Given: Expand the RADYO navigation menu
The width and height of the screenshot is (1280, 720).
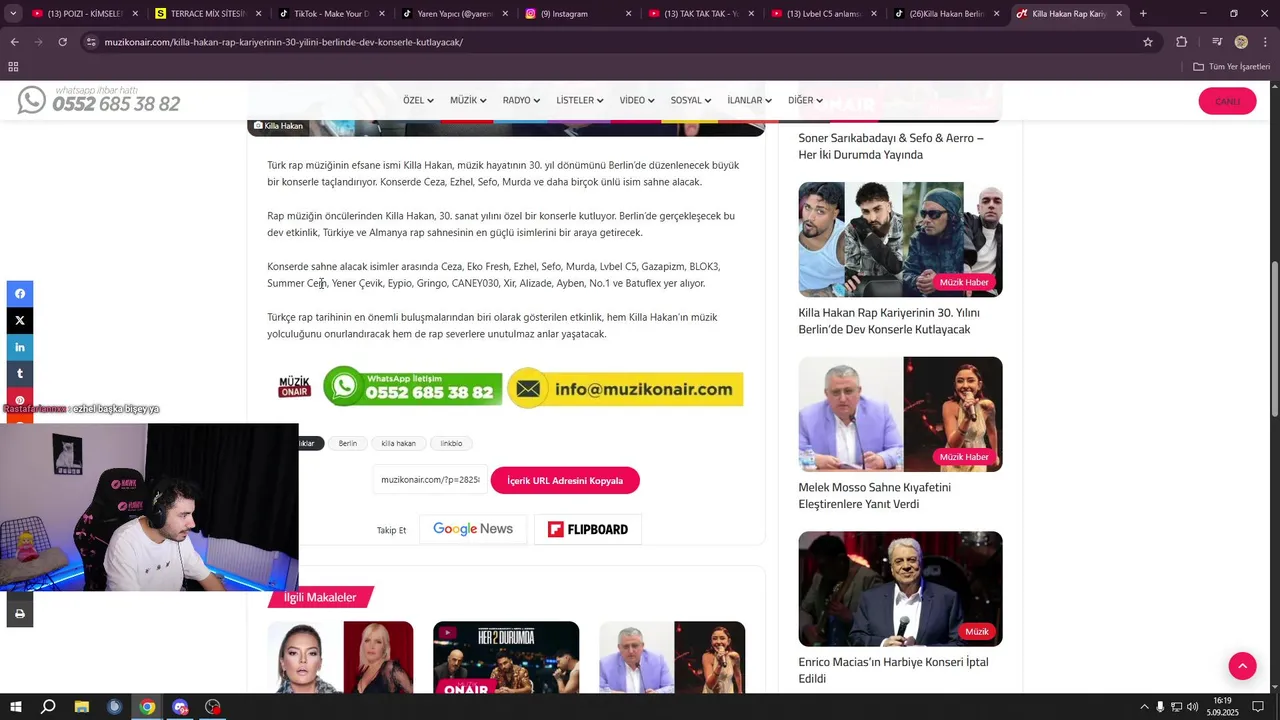Looking at the screenshot, I should pyautogui.click(x=521, y=101).
